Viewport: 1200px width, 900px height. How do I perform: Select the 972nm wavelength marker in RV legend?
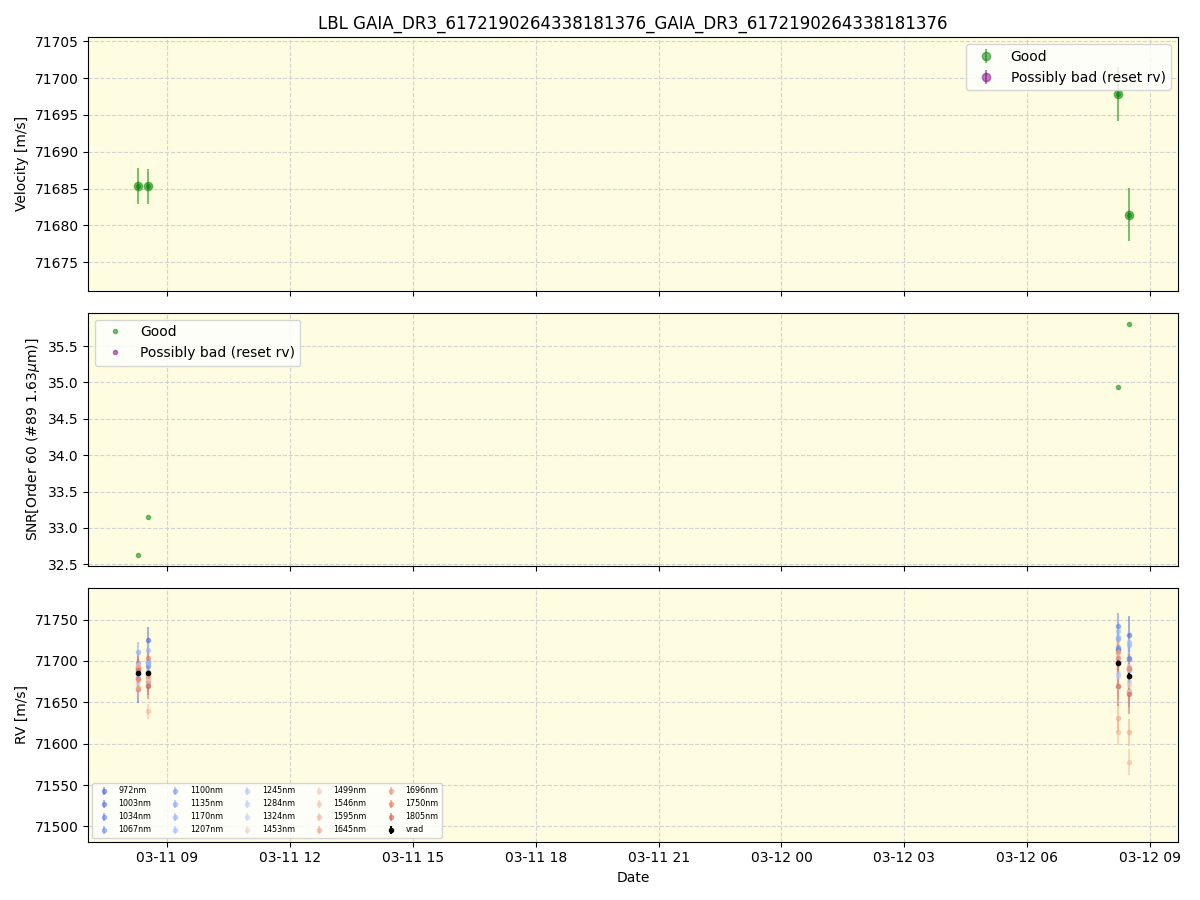pyautogui.click(x=103, y=790)
